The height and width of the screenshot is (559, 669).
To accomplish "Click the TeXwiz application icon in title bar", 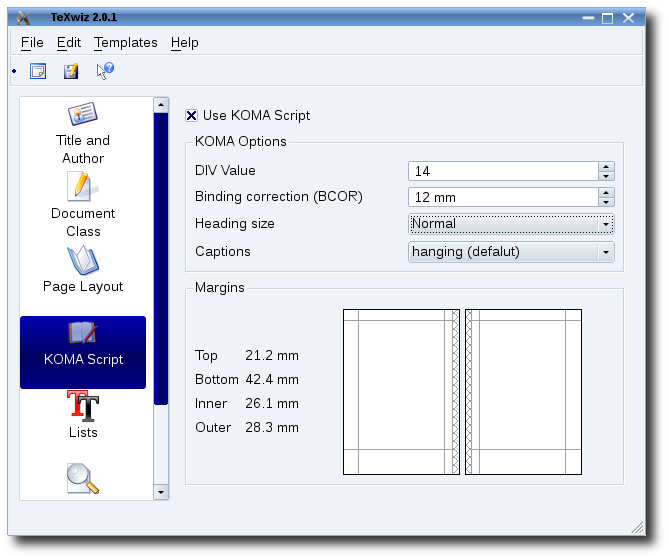I will pyautogui.click(x=24, y=17).
